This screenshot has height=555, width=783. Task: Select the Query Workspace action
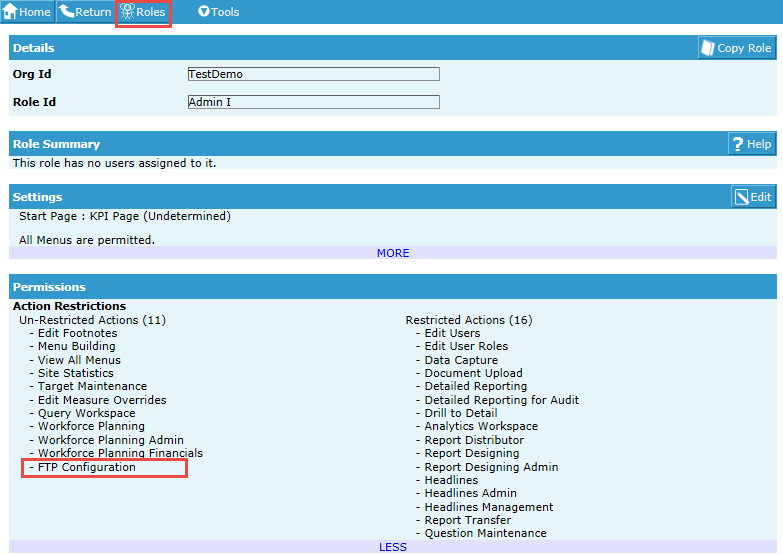[86, 413]
